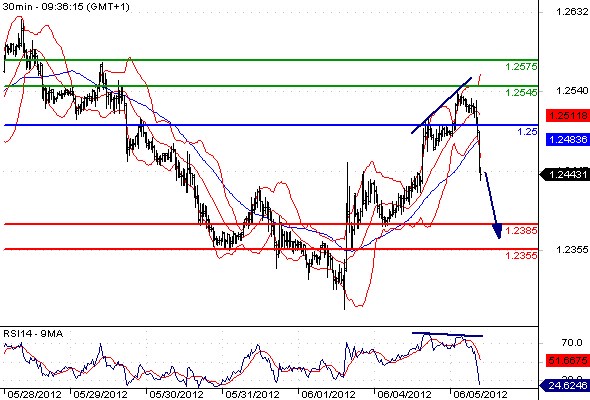The height and width of the screenshot is (400, 590).
Task: Select the 06/04/2012 date label
Action: click(x=404, y=394)
